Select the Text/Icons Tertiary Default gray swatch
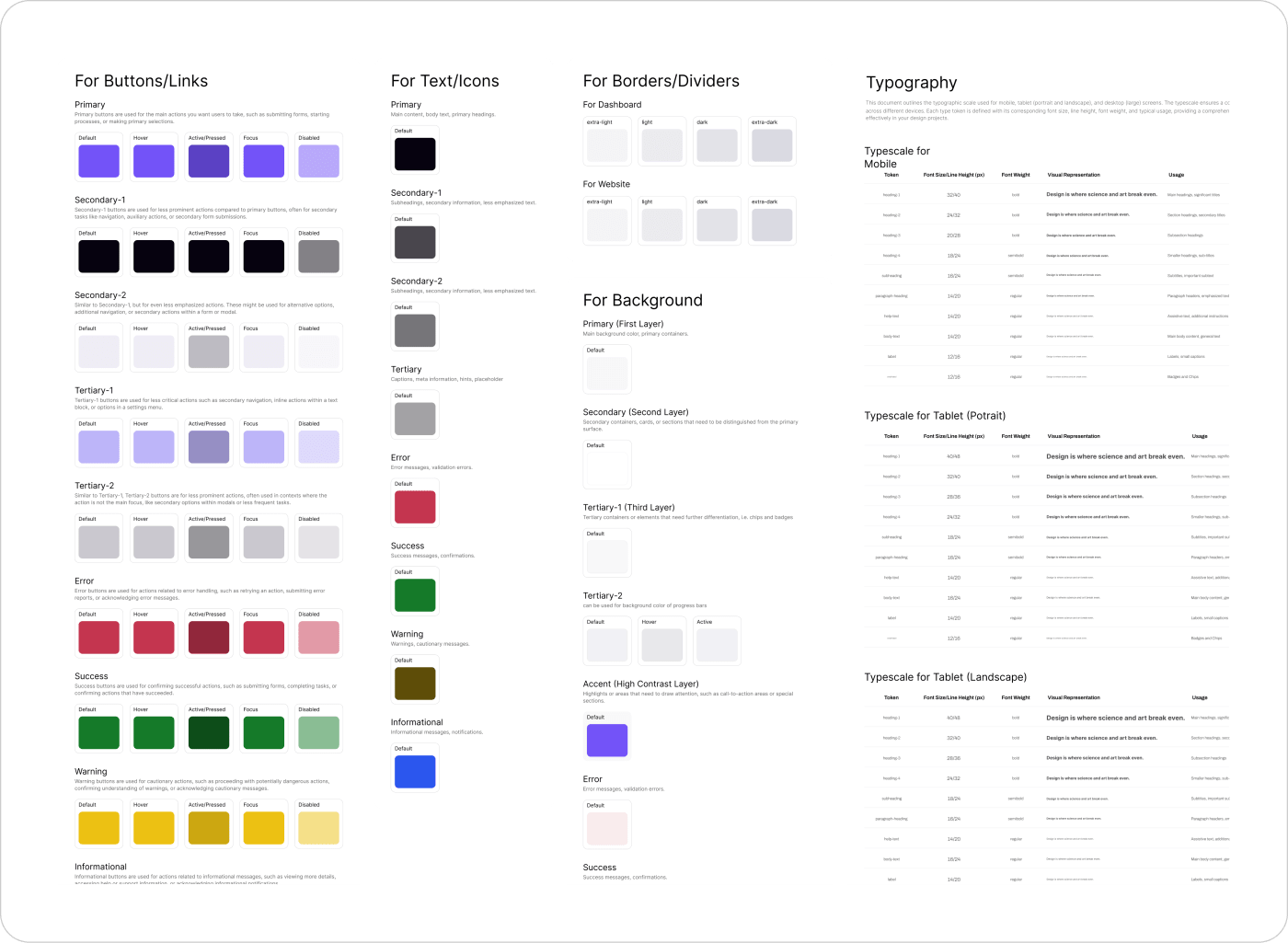 (415, 419)
